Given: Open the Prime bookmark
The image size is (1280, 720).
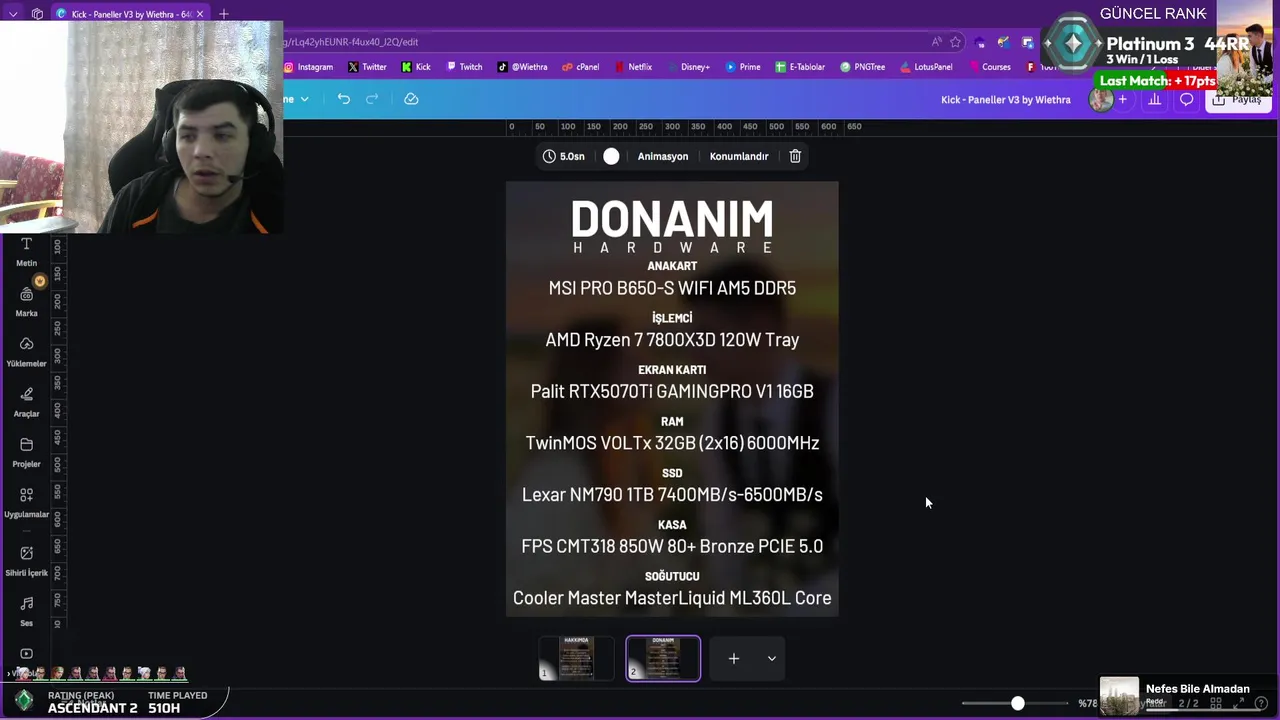Looking at the screenshot, I should click(x=743, y=67).
